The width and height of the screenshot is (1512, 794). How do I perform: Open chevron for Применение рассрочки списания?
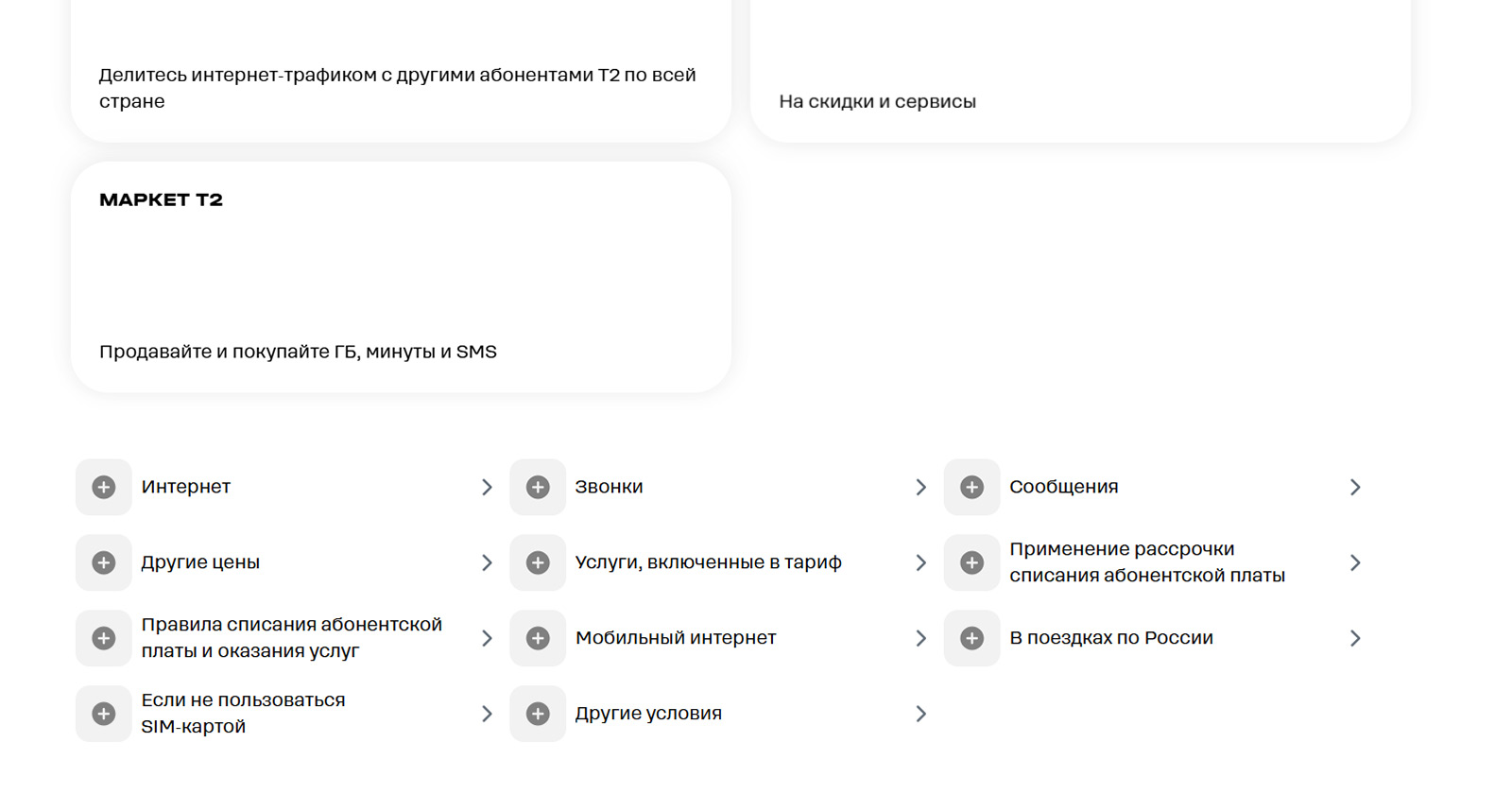coord(1355,562)
